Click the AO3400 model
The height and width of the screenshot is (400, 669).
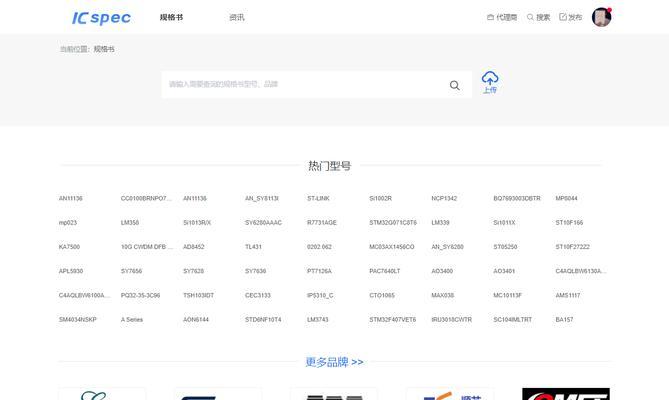click(442, 271)
